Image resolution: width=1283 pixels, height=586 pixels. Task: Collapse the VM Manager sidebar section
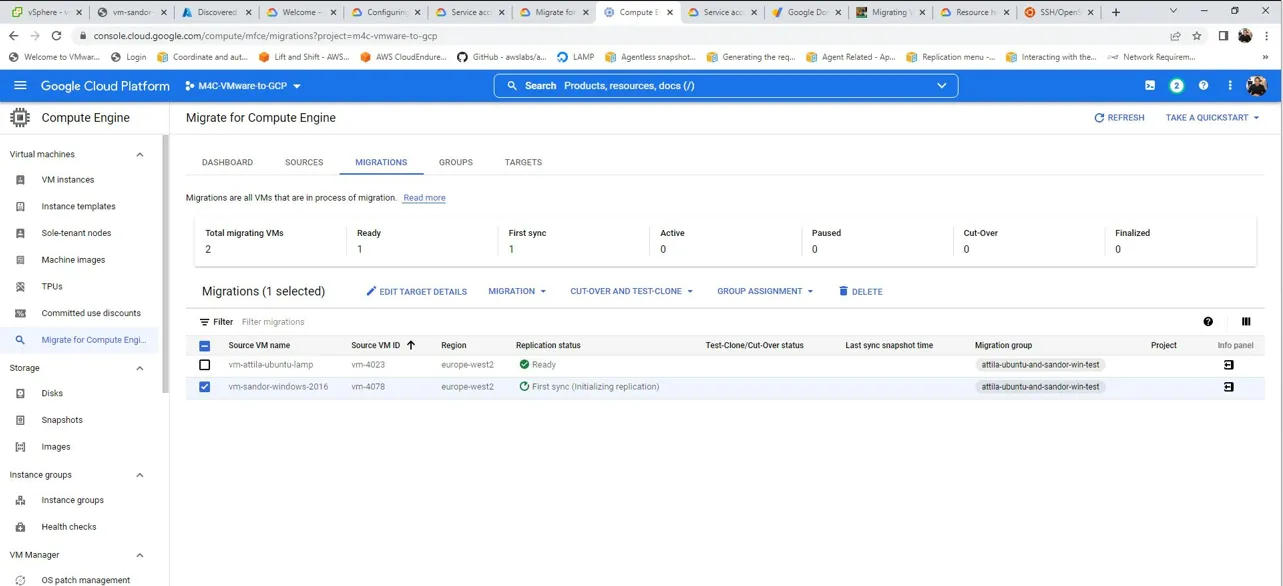140,555
